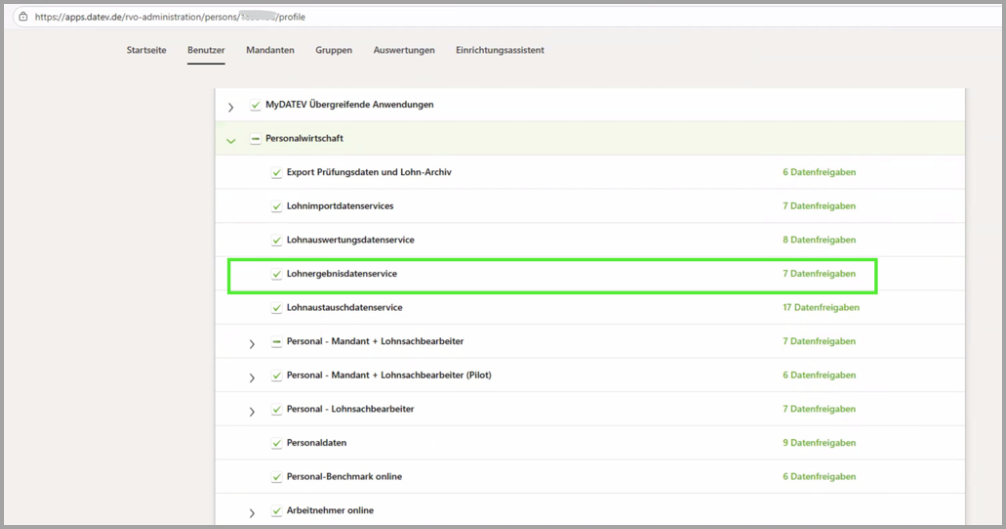Uncheck Personal-Benchmark online
The width and height of the screenshot is (1006, 529).
coord(277,477)
